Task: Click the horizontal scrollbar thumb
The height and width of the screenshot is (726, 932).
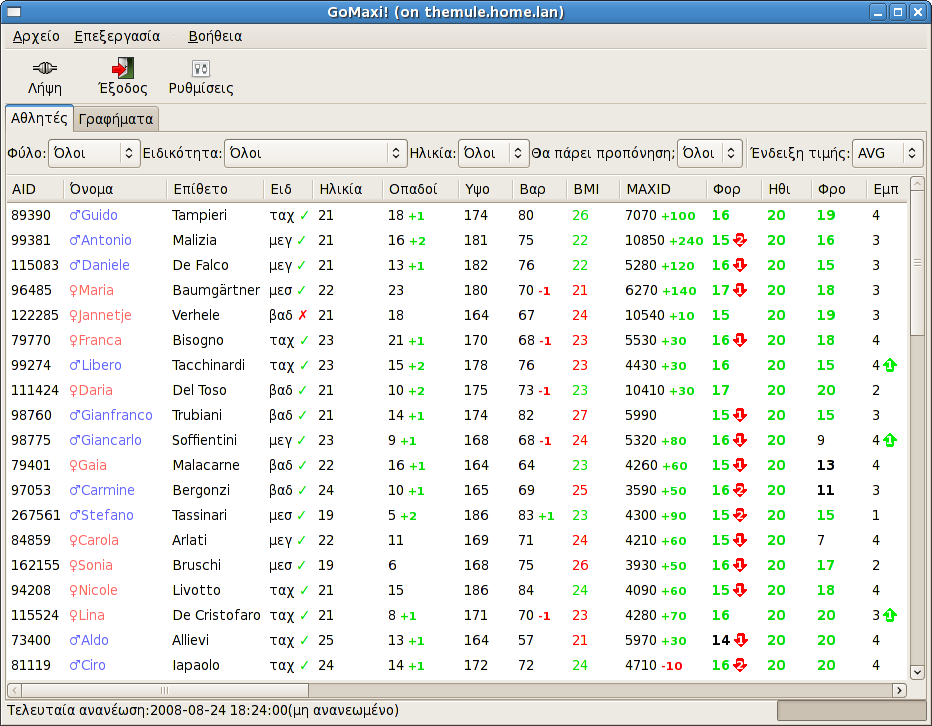Action: [165, 690]
